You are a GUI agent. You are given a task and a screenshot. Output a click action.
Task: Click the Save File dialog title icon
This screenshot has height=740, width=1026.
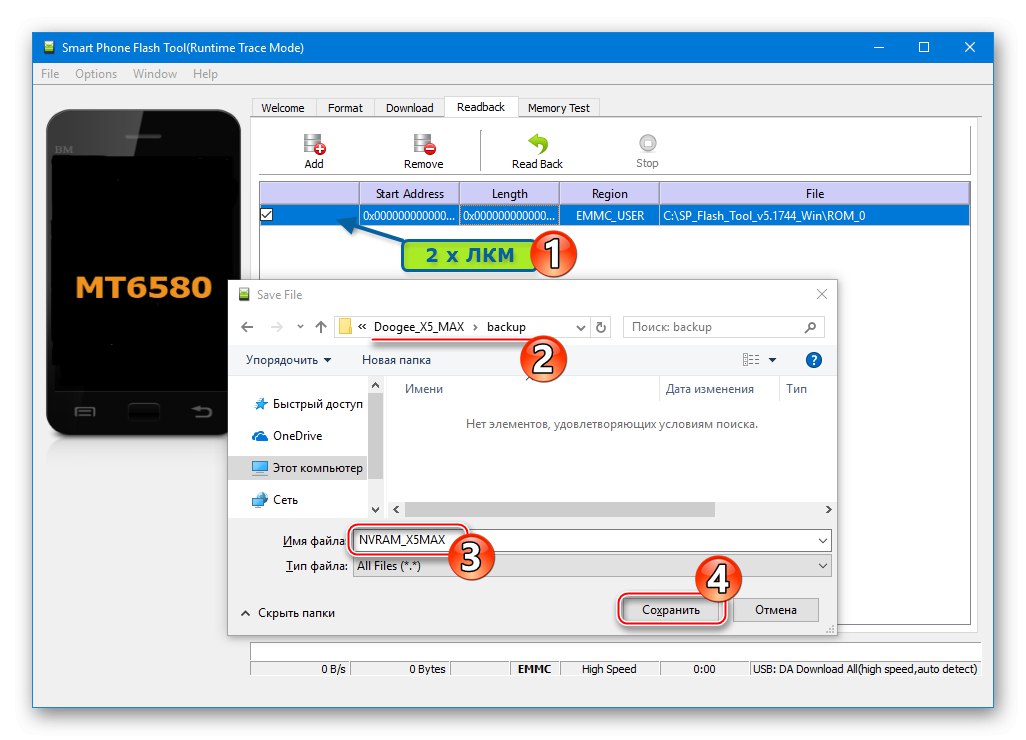click(244, 294)
